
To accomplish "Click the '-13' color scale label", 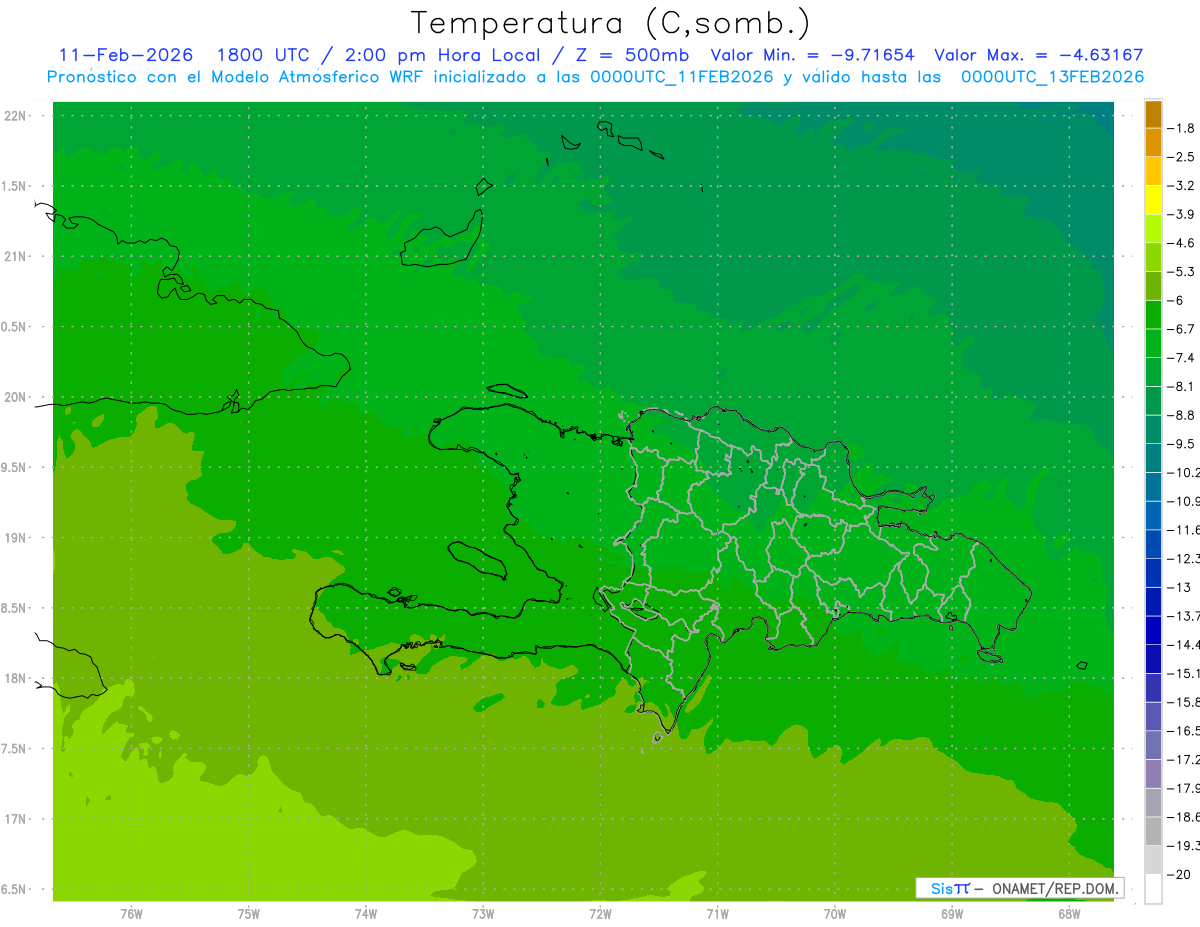I will pyautogui.click(x=1181, y=587).
